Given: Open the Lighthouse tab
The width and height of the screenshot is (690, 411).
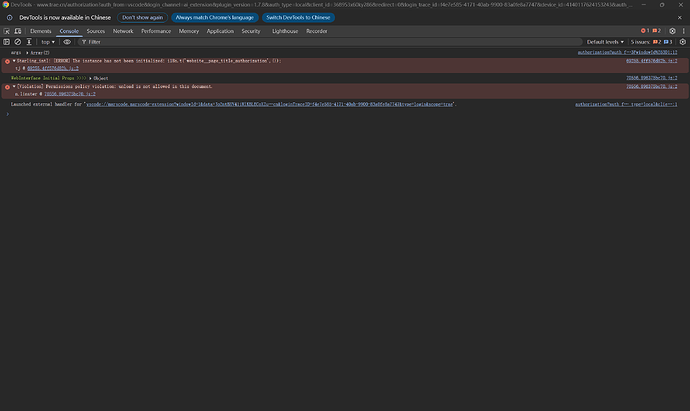Looking at the screenshot, I should point(285,31).
